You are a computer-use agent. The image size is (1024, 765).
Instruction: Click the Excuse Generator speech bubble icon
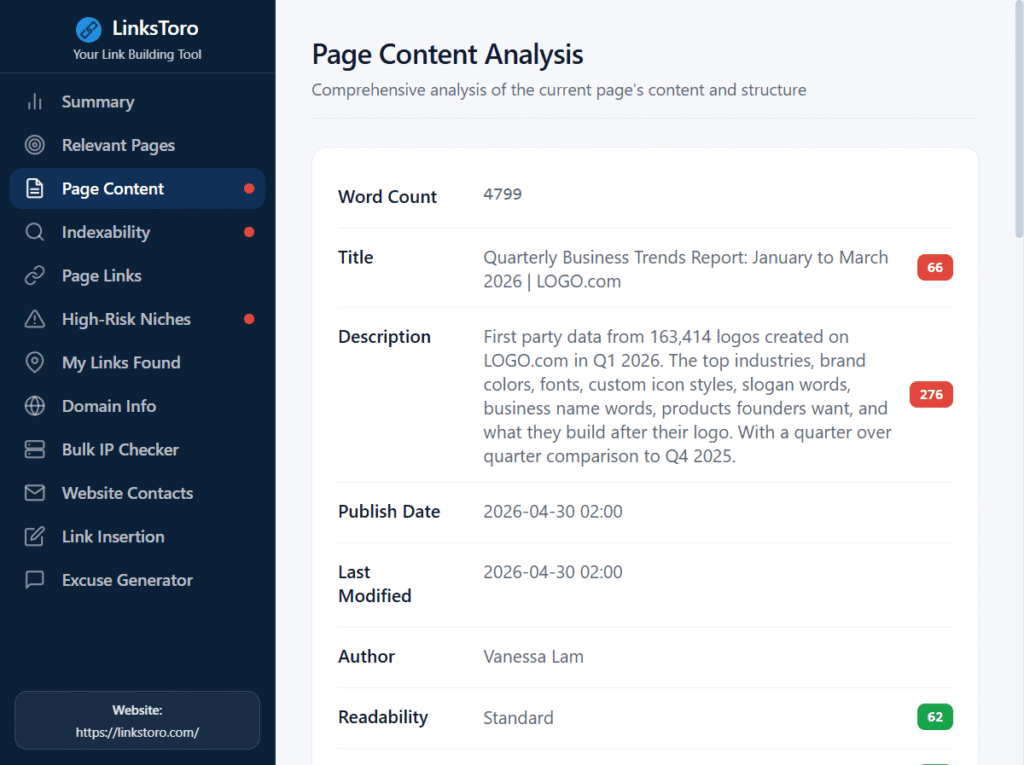35,579
